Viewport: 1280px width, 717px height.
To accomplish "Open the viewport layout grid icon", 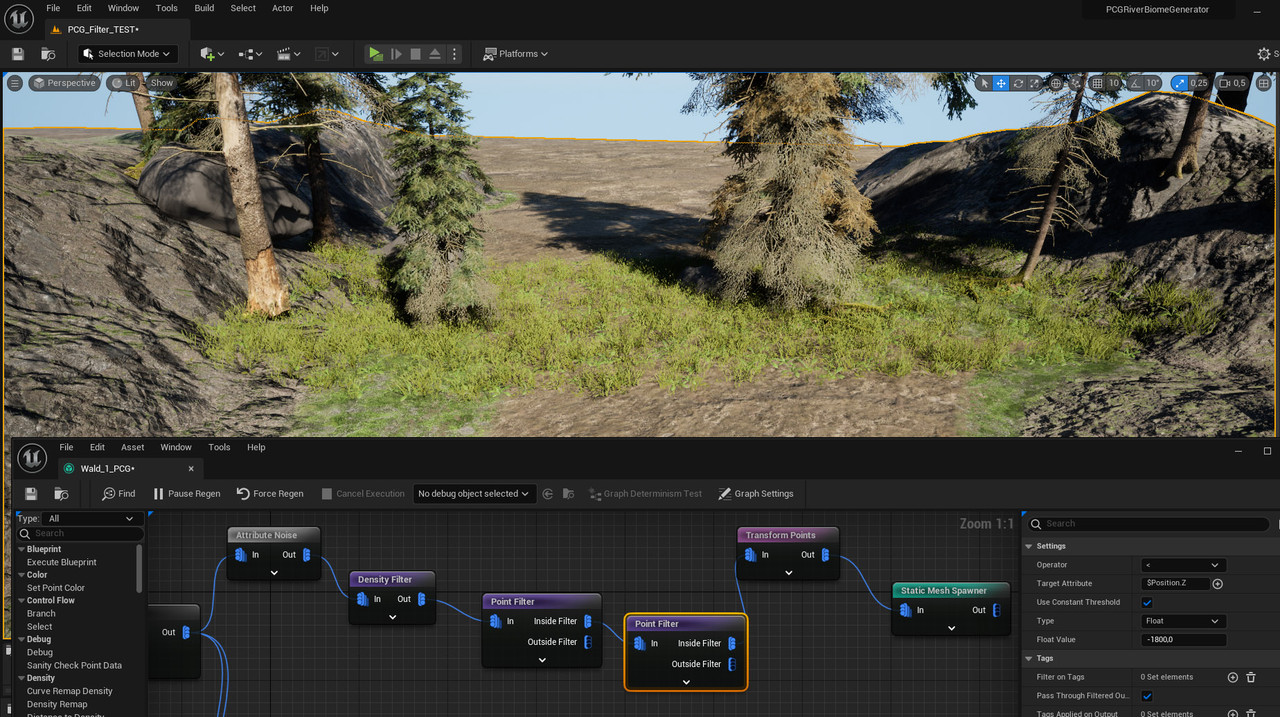I will 1262,83.
